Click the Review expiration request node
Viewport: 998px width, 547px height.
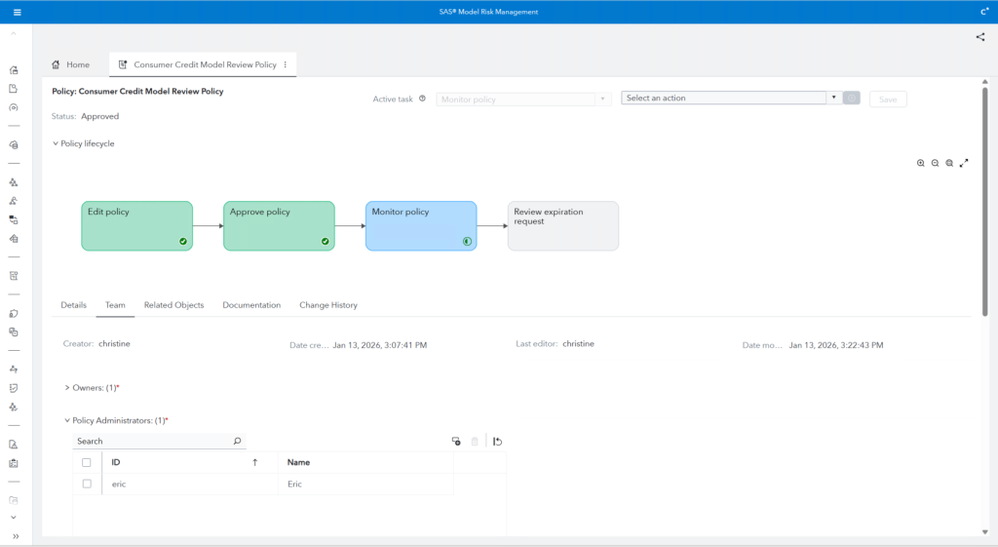click(563, 226)
